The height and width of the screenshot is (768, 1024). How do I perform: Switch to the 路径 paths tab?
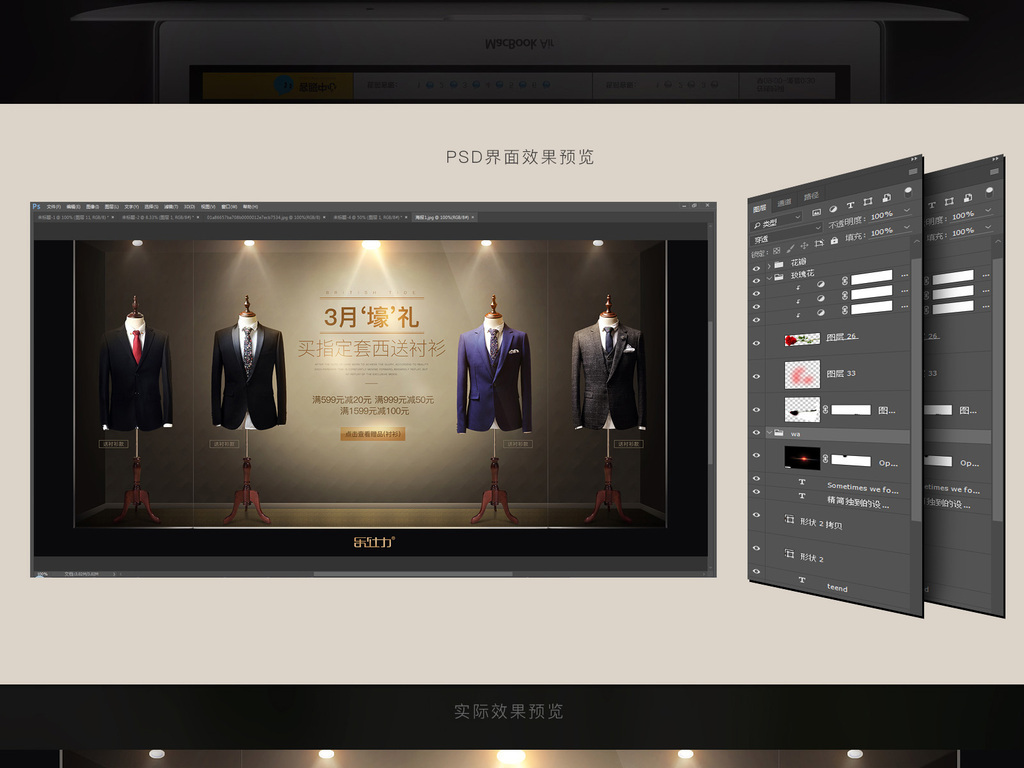click(811, 196)
